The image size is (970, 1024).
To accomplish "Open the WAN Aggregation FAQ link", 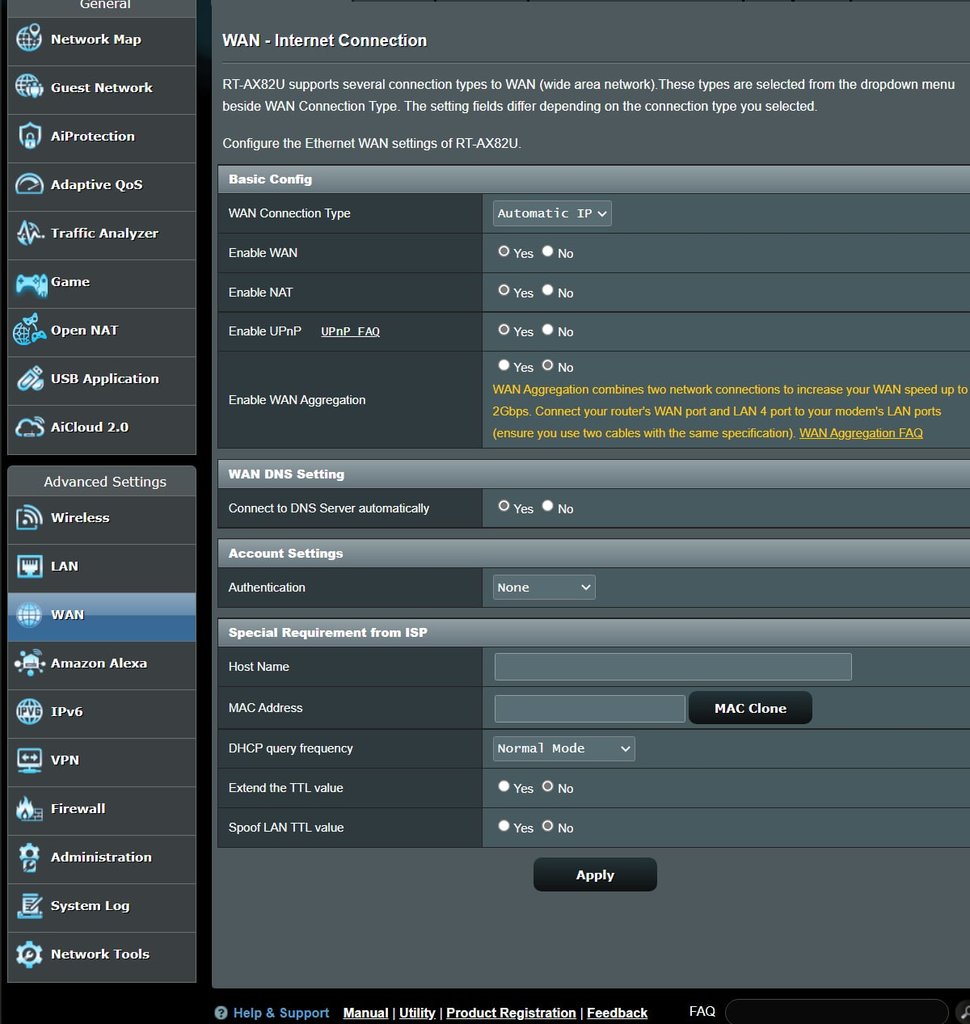I will 860,433.
